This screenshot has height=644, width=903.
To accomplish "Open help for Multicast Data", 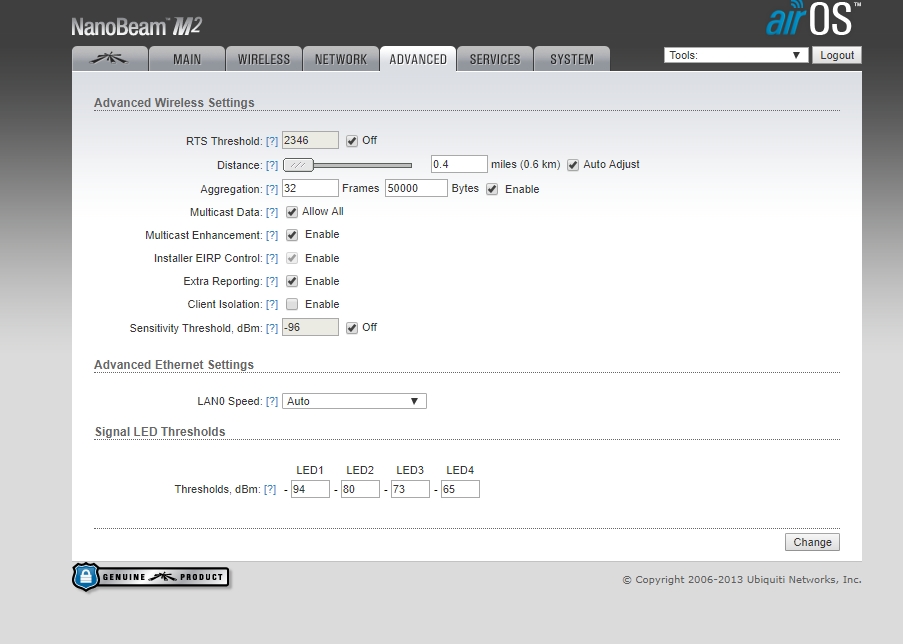I will 272,212.
